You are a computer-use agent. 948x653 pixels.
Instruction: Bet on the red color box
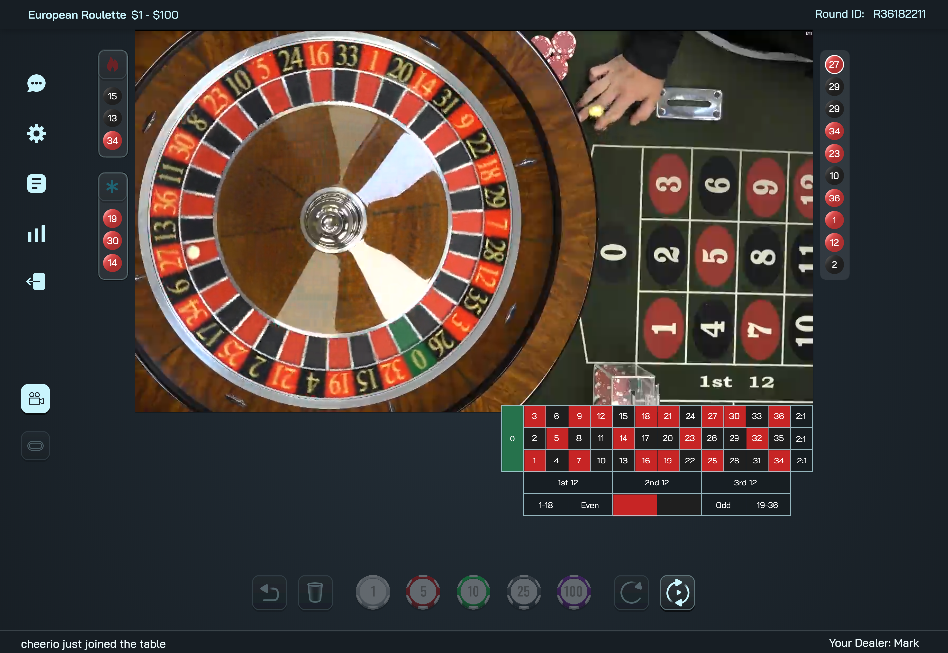tap(635, 505)
